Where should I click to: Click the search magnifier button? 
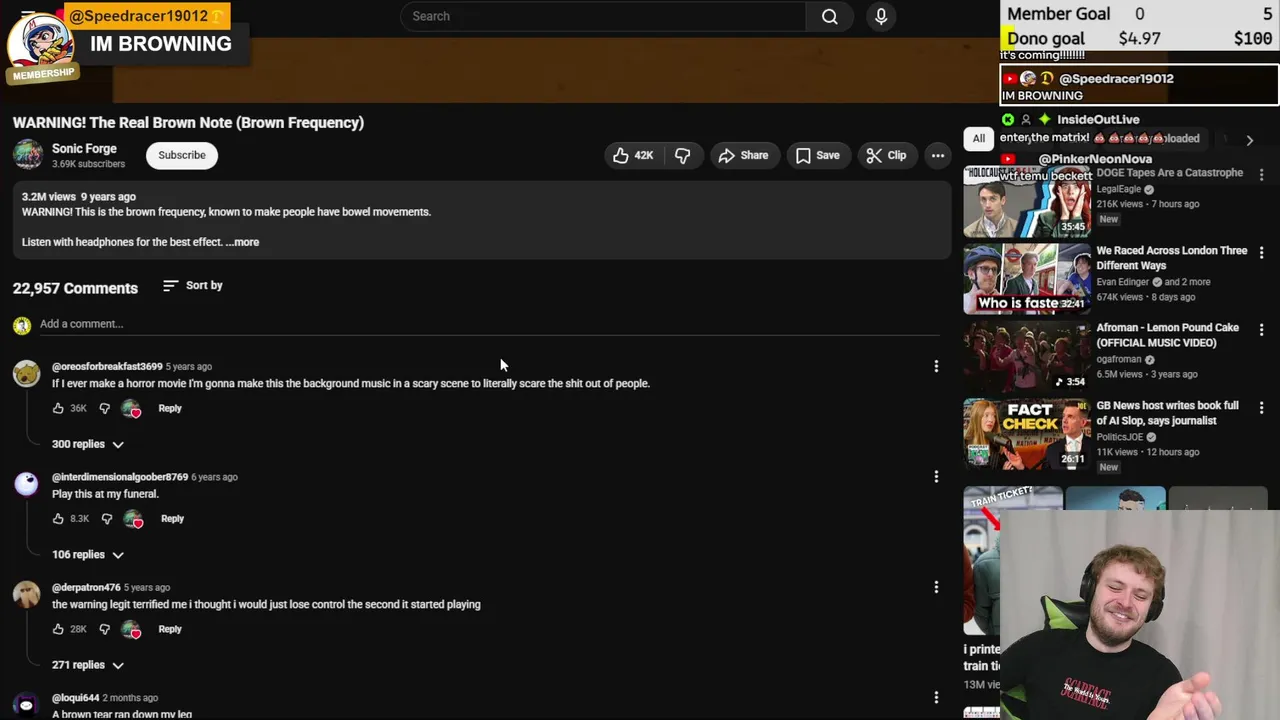pyautogui.click(x=829, y=16)
